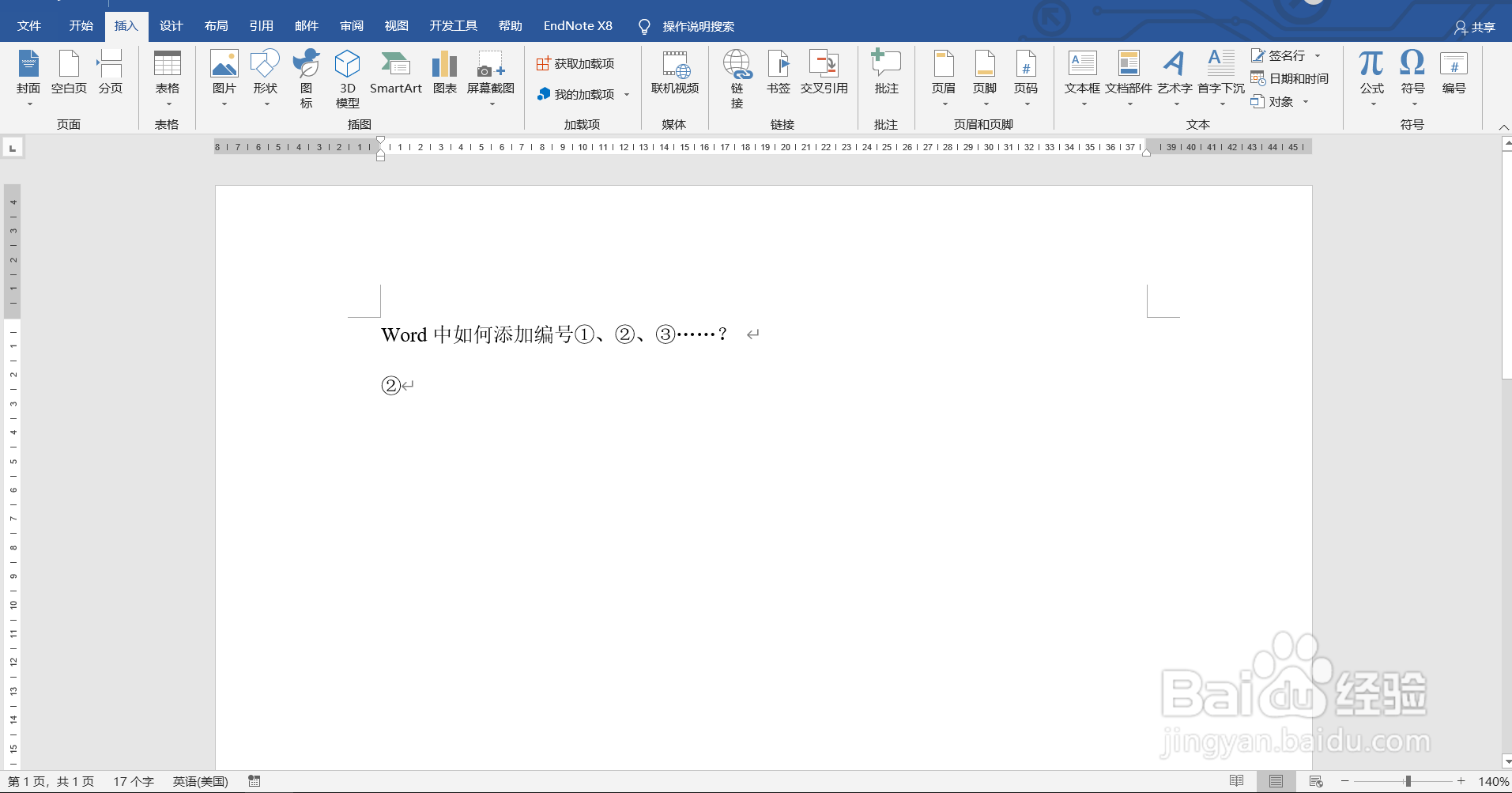This screenshot has width=1512, height=793.
Task: Insert a hyperlink (链接)
Action: [737, 77]
